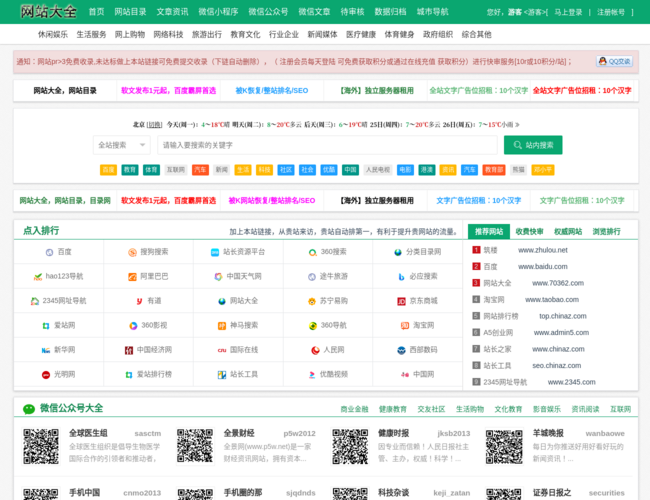Open the 中国天气网 icon
The width and height of the screenshot is (650, 500).
click(218, 277)
